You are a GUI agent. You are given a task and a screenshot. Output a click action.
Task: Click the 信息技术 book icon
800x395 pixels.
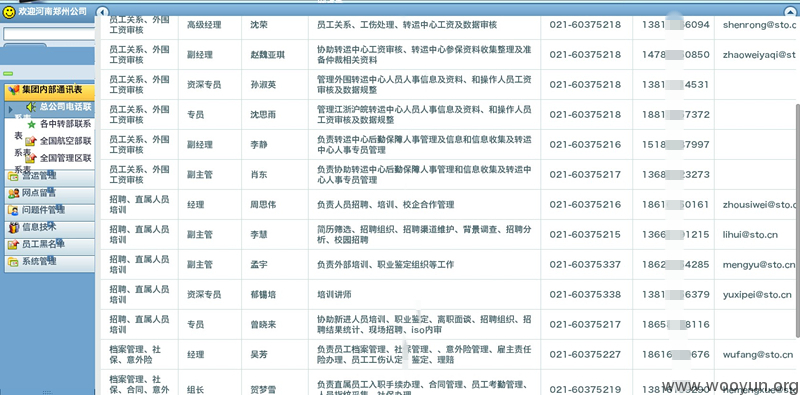(x=13, y=228)
